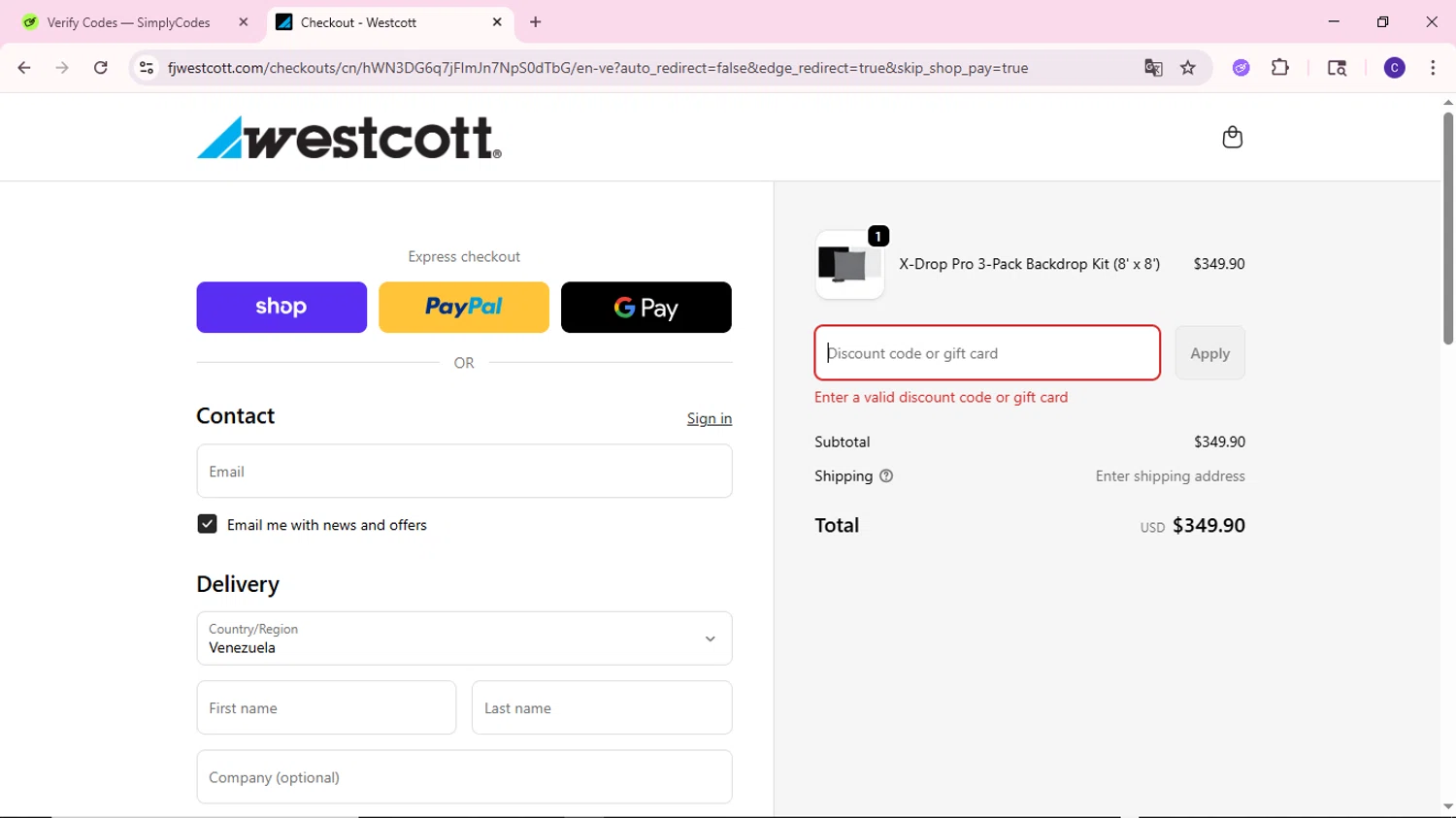Focus the discount code or gift card field

[x=987, y=353]
